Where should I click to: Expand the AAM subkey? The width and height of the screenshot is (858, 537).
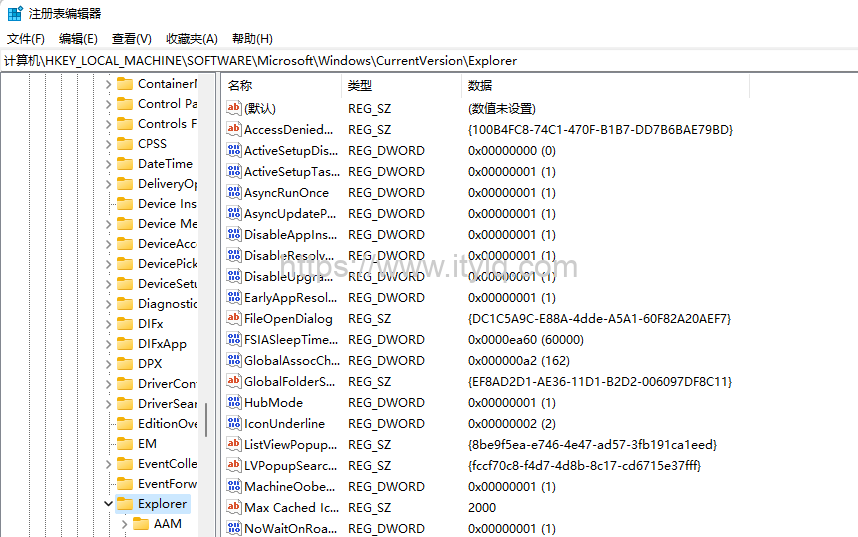(x=124, y=524)
